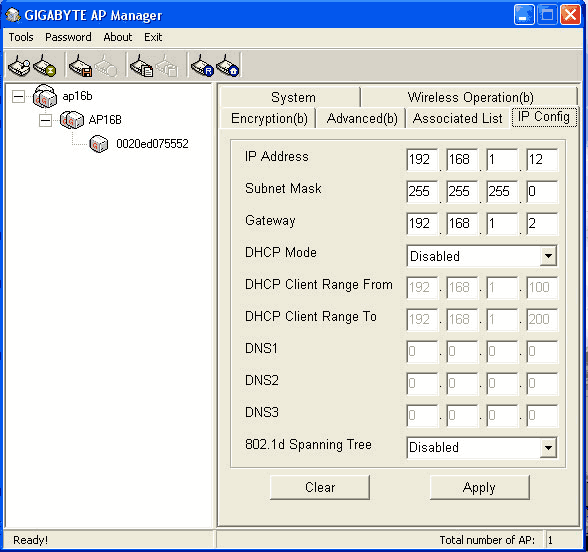588x552 pixels.
Task: Click DHCP Client Range To last octet 200
Action: pyautogui.click(x=542, y=320)
